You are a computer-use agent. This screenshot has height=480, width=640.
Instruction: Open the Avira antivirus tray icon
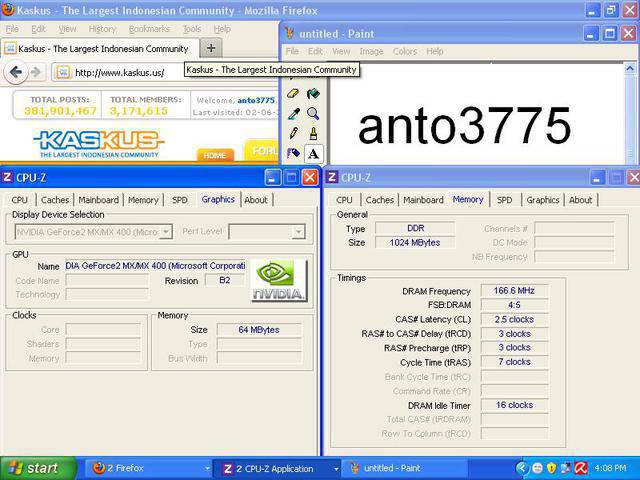click(x=581, y=468)
